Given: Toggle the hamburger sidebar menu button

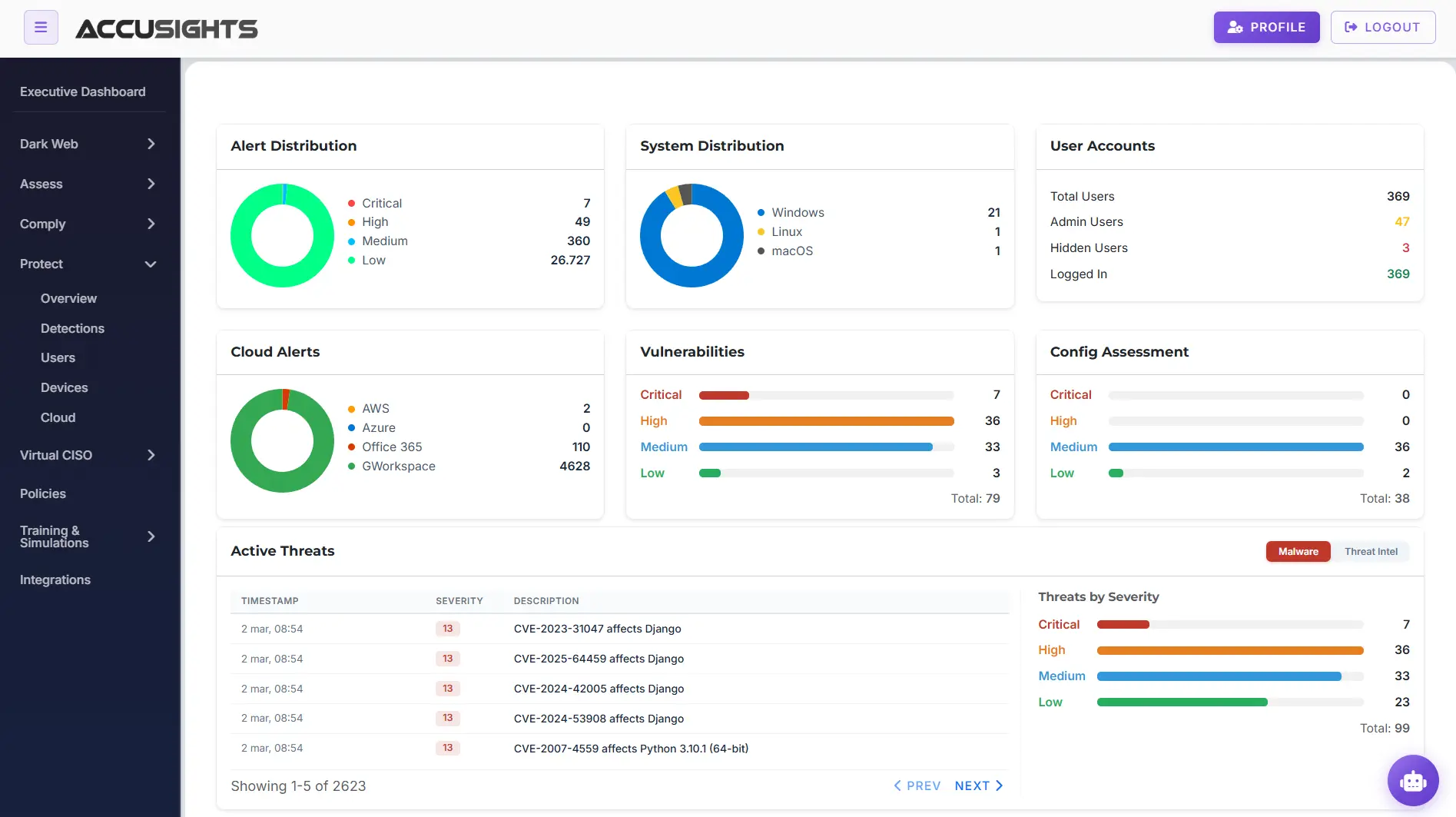Looking at the screenshot, I should pos(41,28).
